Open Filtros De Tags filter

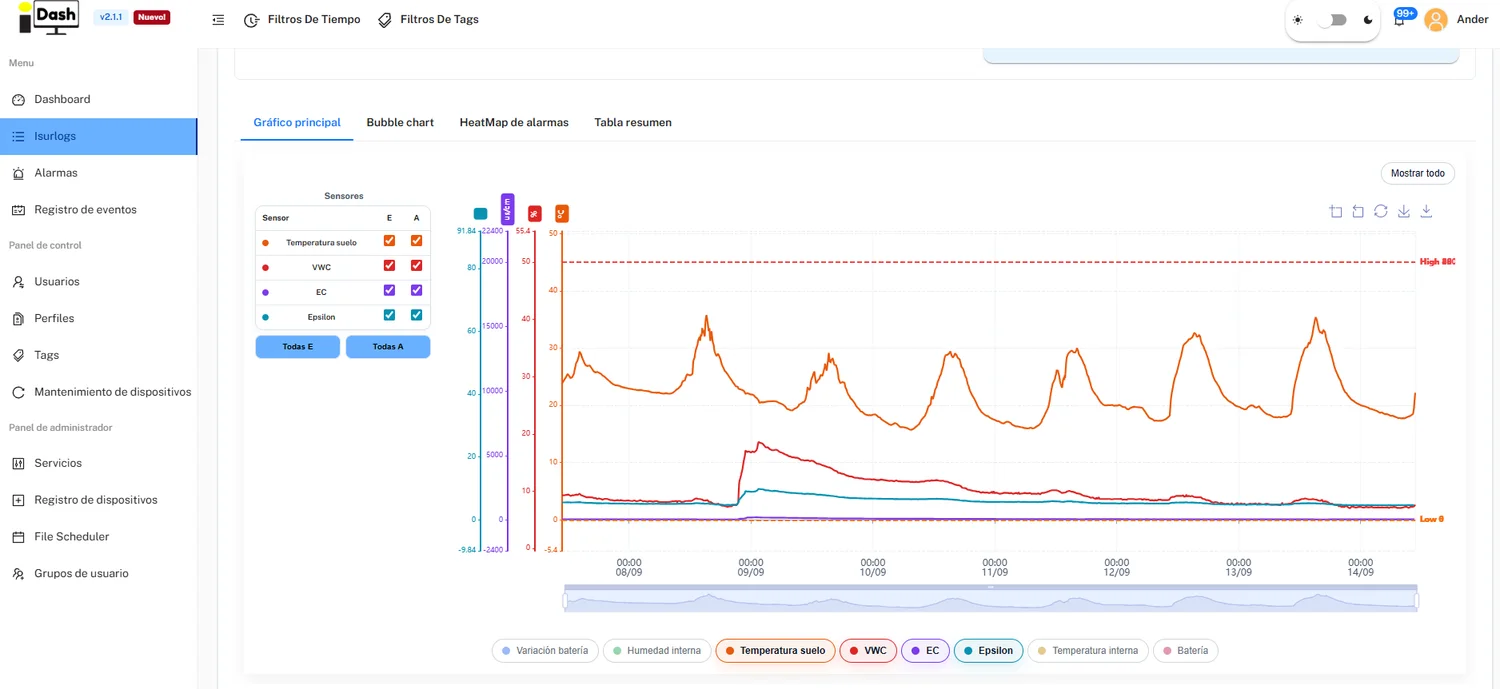tap(428, 20)
